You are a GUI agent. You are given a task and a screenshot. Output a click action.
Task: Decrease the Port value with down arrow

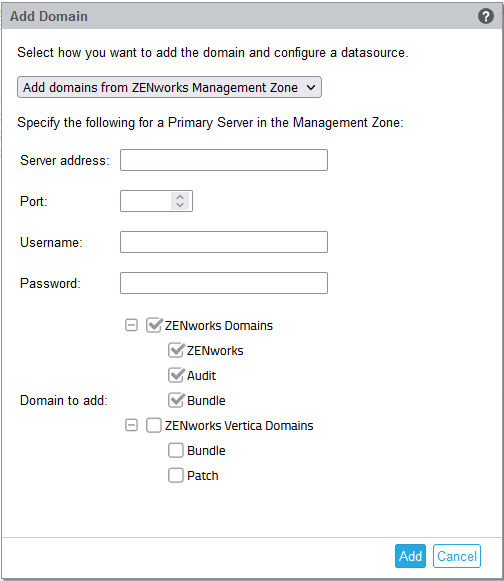click(180, 205)
